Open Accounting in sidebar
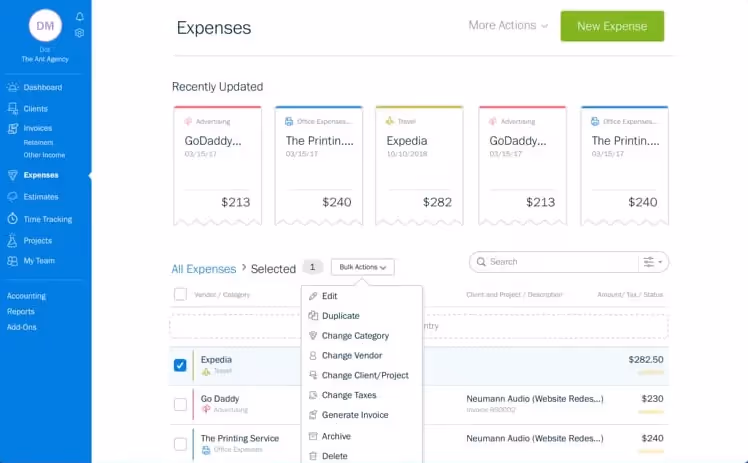This screenshot has width=748, height=463. coord(26,296)
